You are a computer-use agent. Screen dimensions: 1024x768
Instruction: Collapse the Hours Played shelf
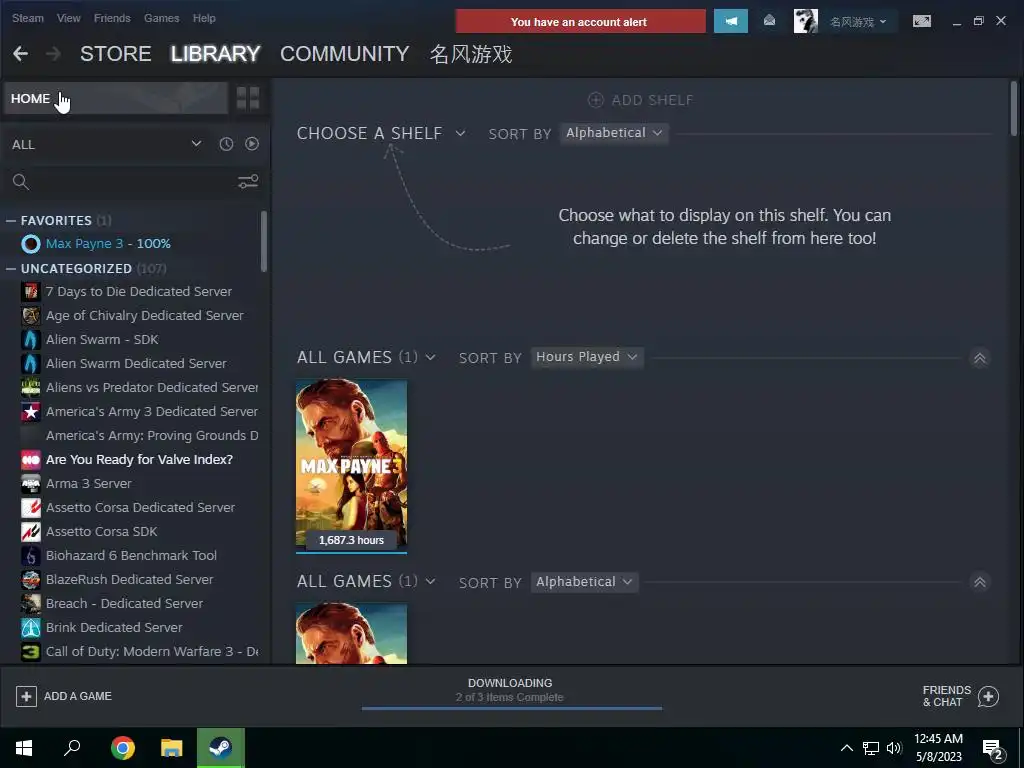coord(980,358)
